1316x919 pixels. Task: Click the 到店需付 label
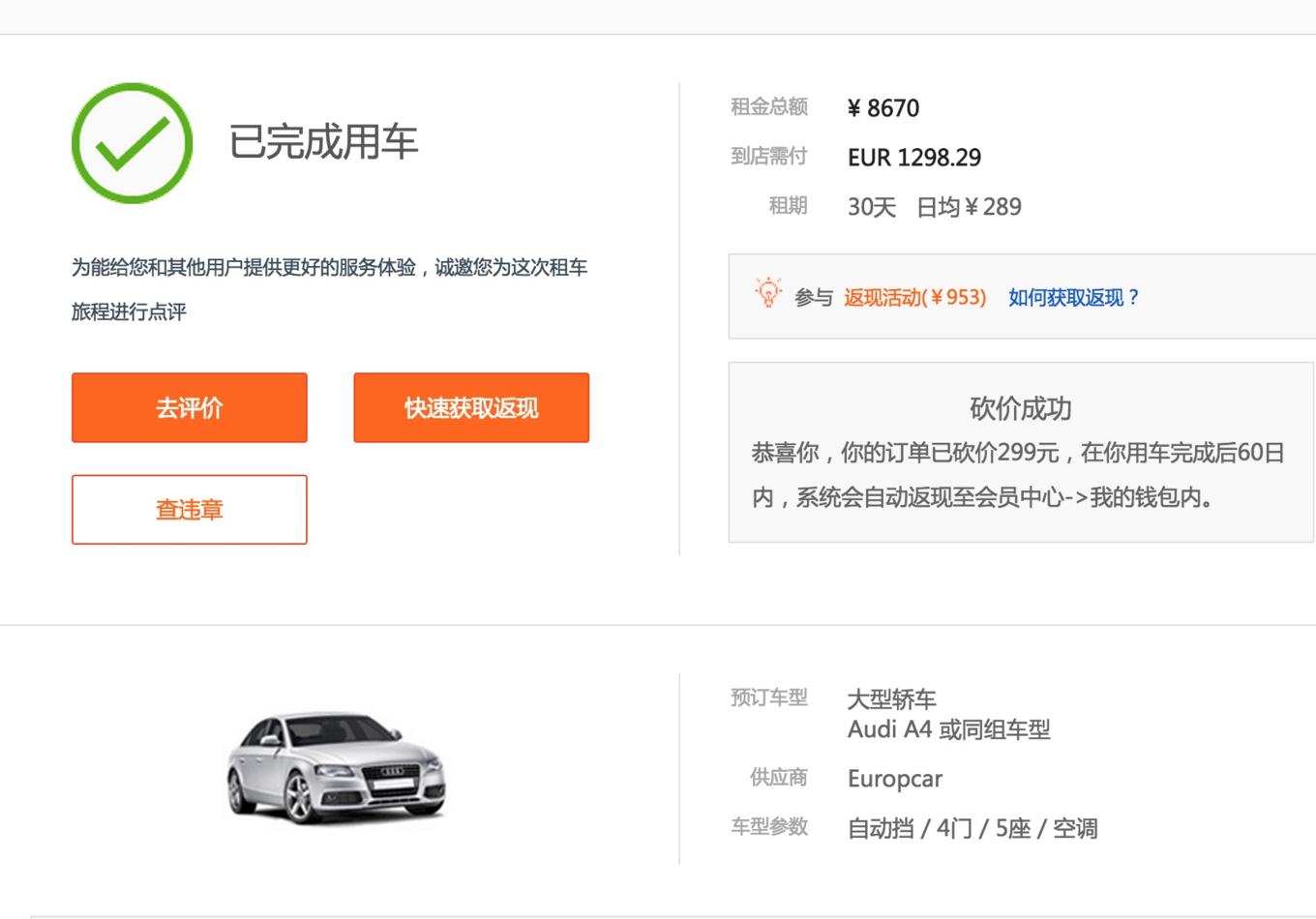769,156
